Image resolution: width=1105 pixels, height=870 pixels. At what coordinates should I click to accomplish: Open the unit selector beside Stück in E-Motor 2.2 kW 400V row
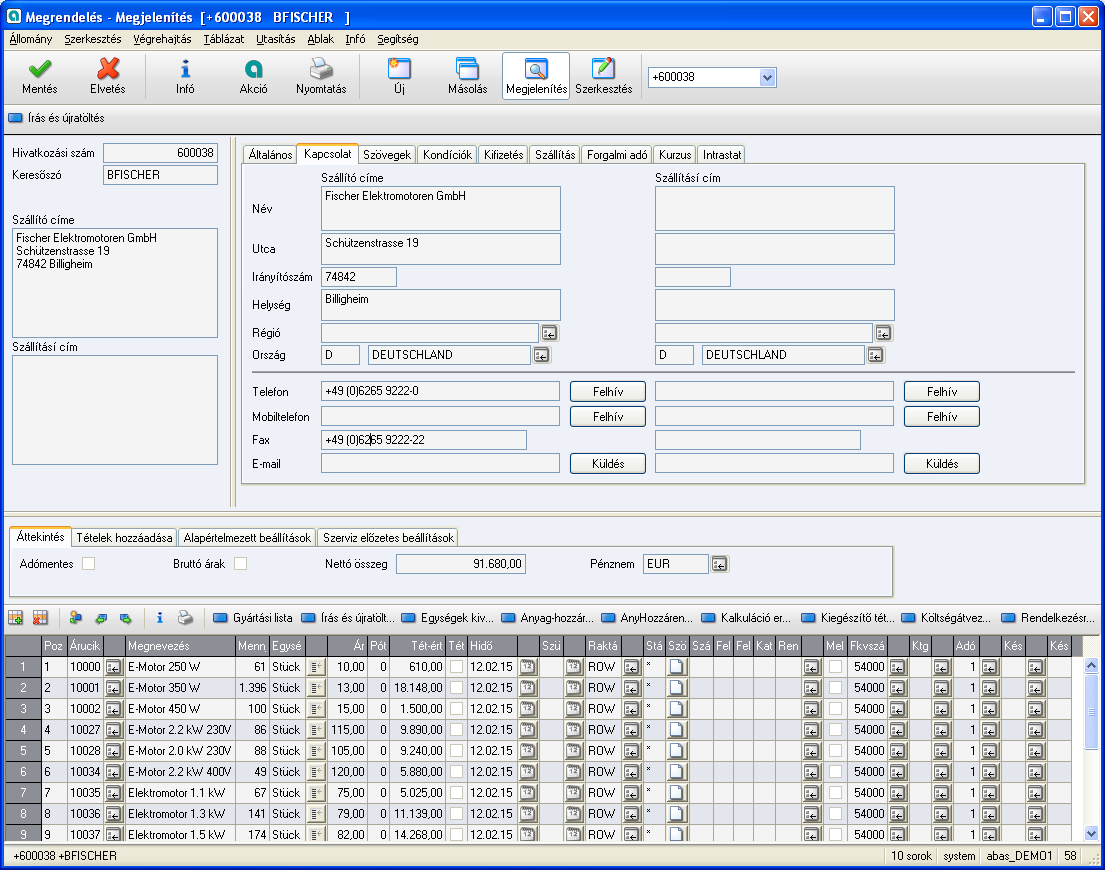[316, 771]
